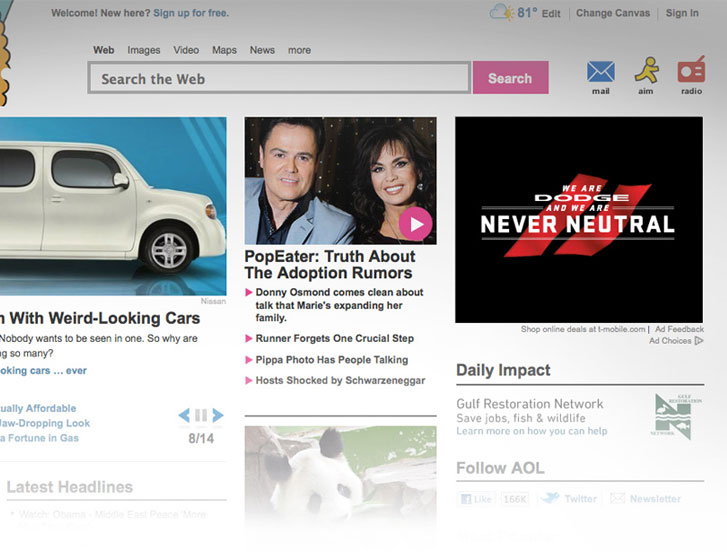Go to previous slide in carousel
The image size is (727, 552).
click(184, 415)
